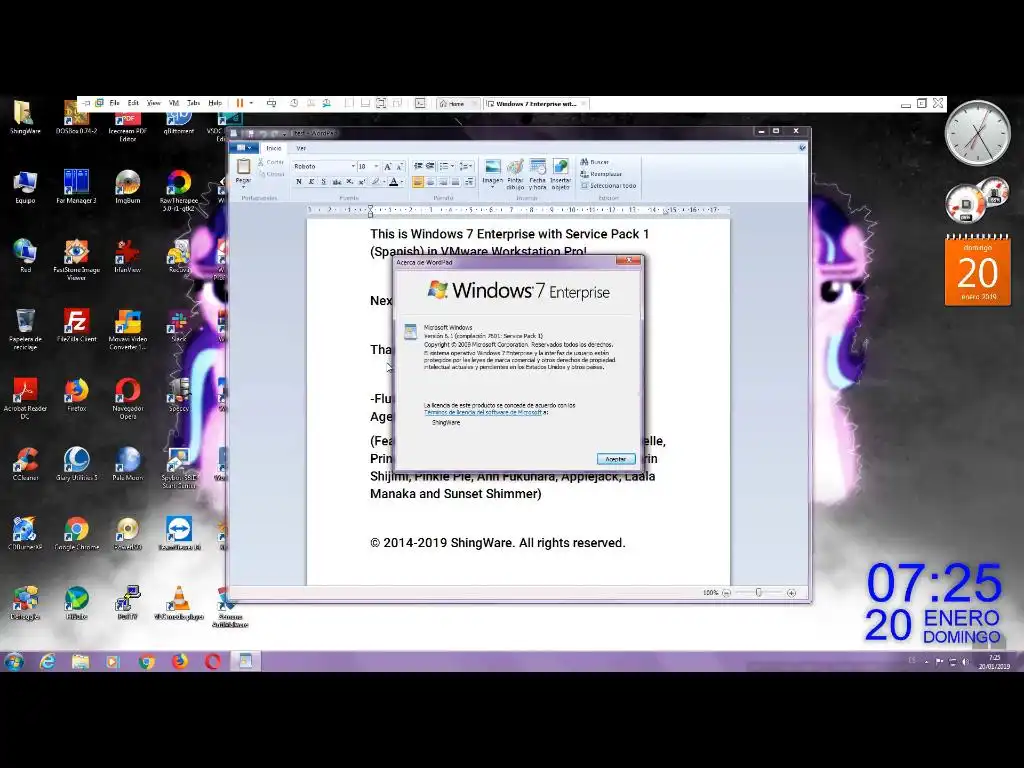Open Papelera de reciclaje on the desktop
Viewport: 1024px width, 768px height.
[x=25, y=329]
